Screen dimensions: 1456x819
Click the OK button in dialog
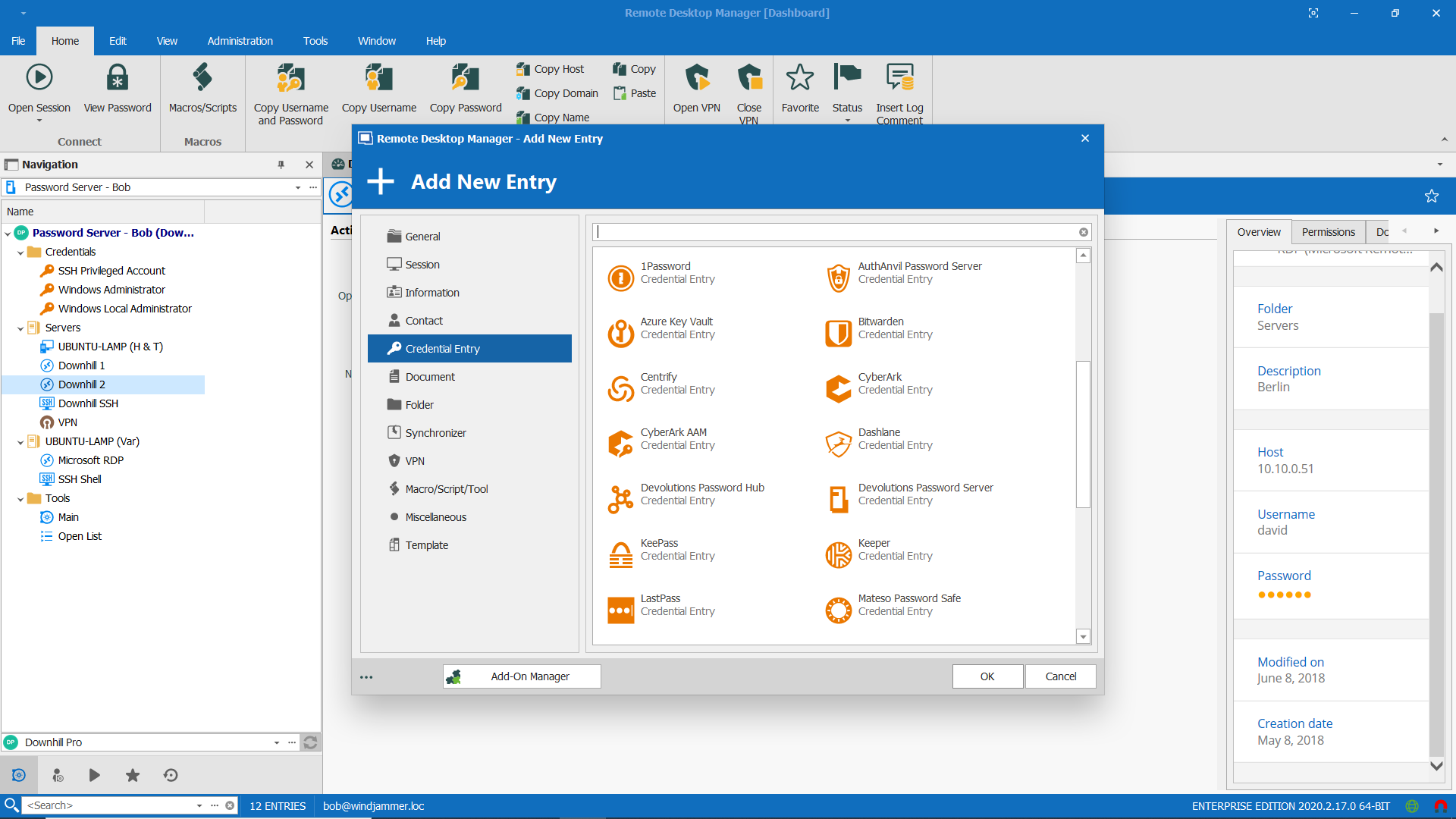click(987, 676)
